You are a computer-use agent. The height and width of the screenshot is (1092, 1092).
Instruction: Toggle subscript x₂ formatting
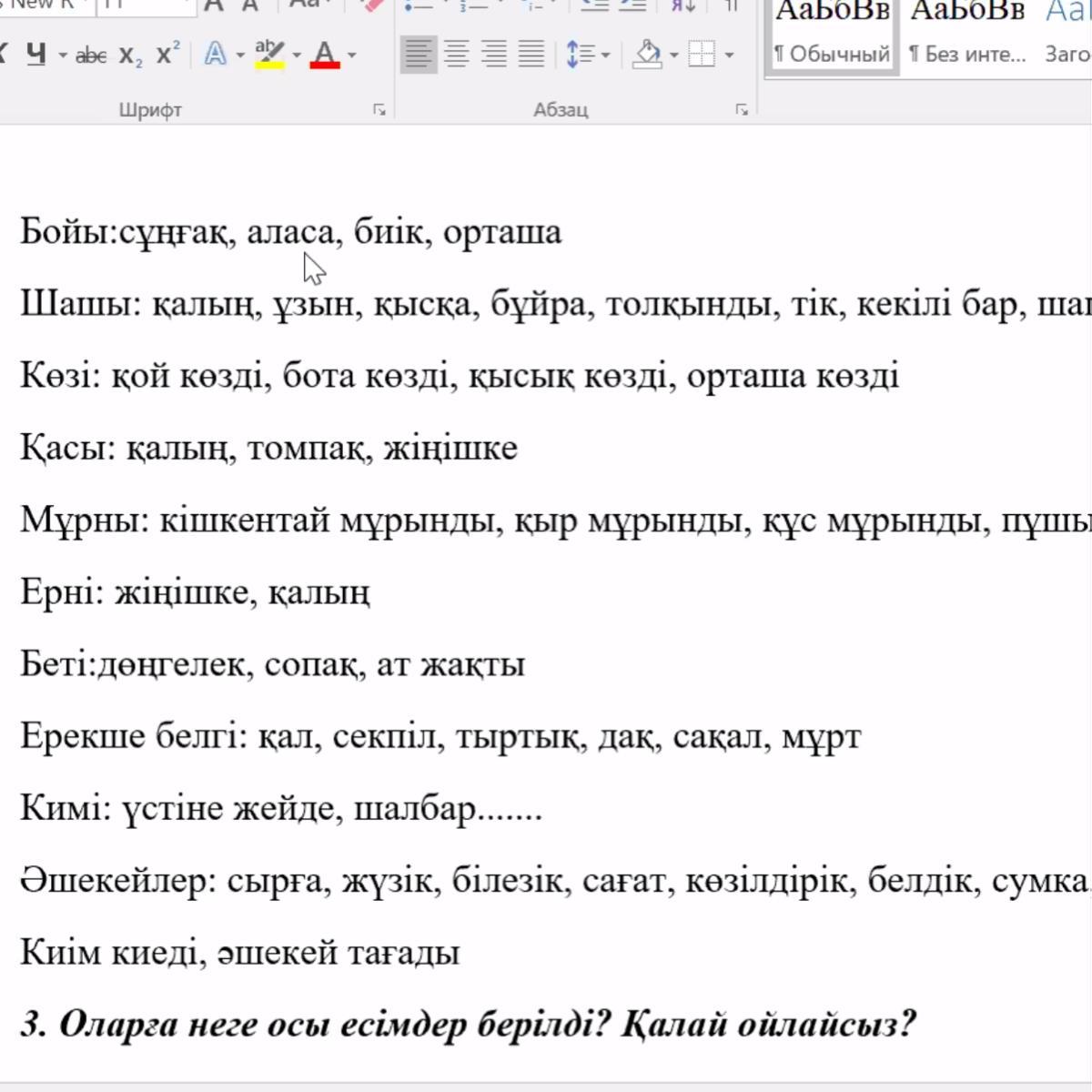pyautogui.click(x=131, y=56)
